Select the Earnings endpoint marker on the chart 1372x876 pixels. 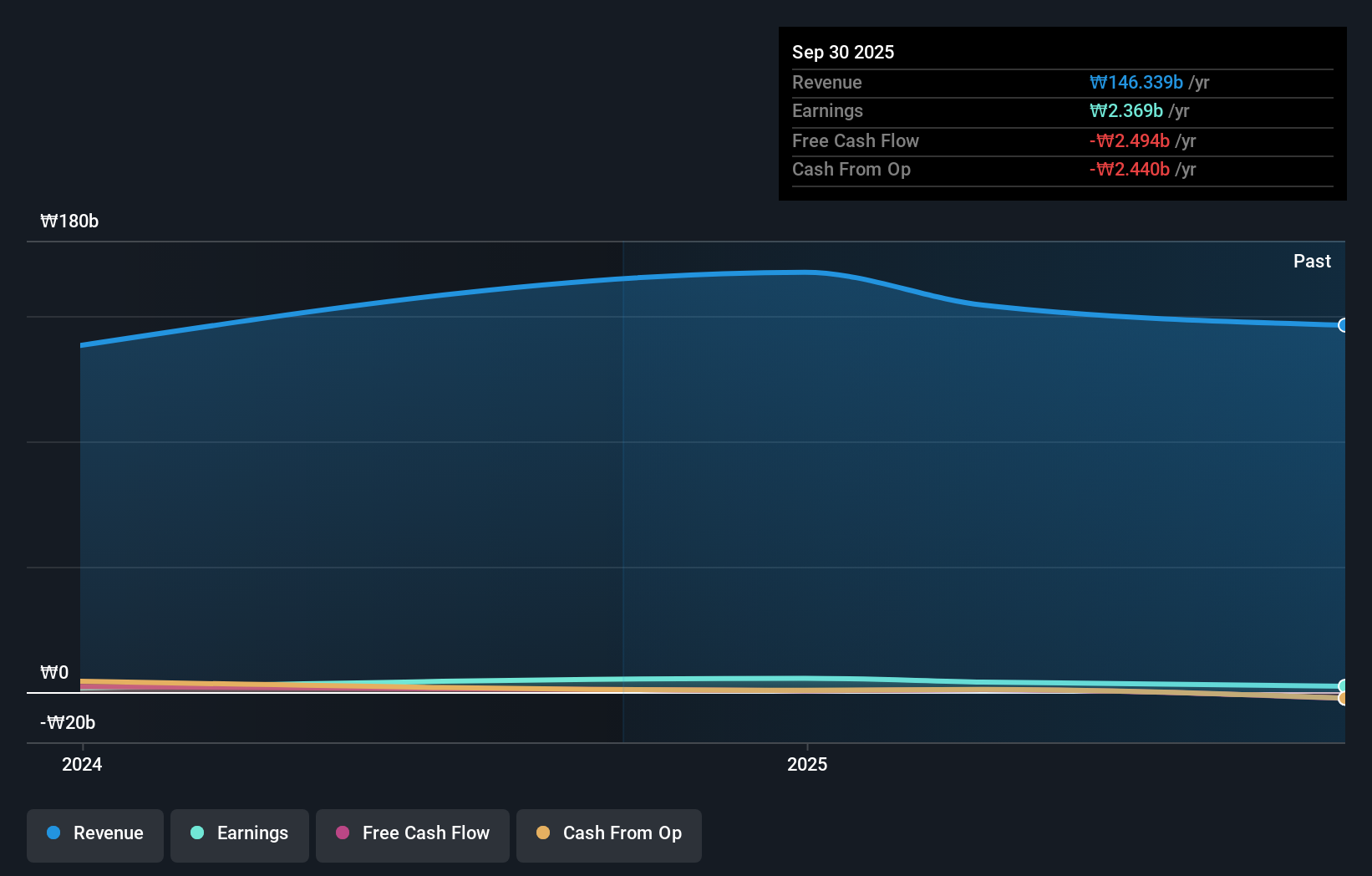[1344, 684]
